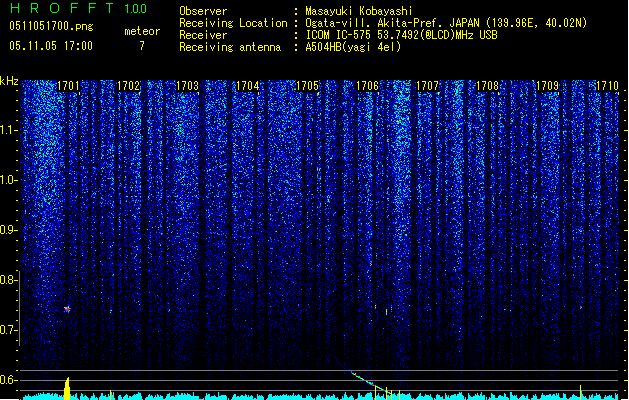The height and width of the screenshot is (400, 629).
Task: Click observer name Masayuki Kobayashi
Action: coord(359,11)
